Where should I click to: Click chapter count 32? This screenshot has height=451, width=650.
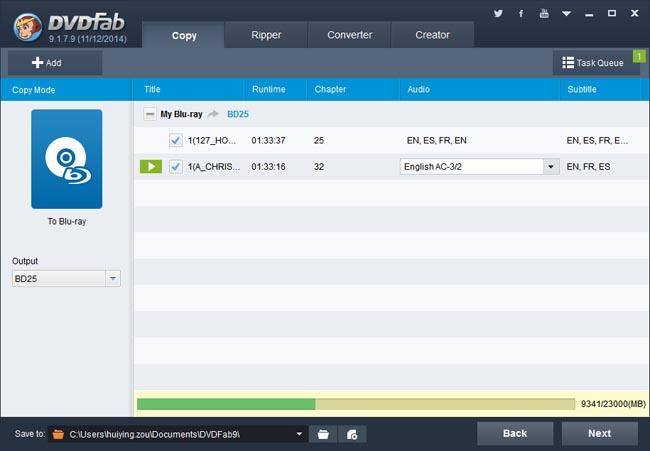[x=319, y=167]
